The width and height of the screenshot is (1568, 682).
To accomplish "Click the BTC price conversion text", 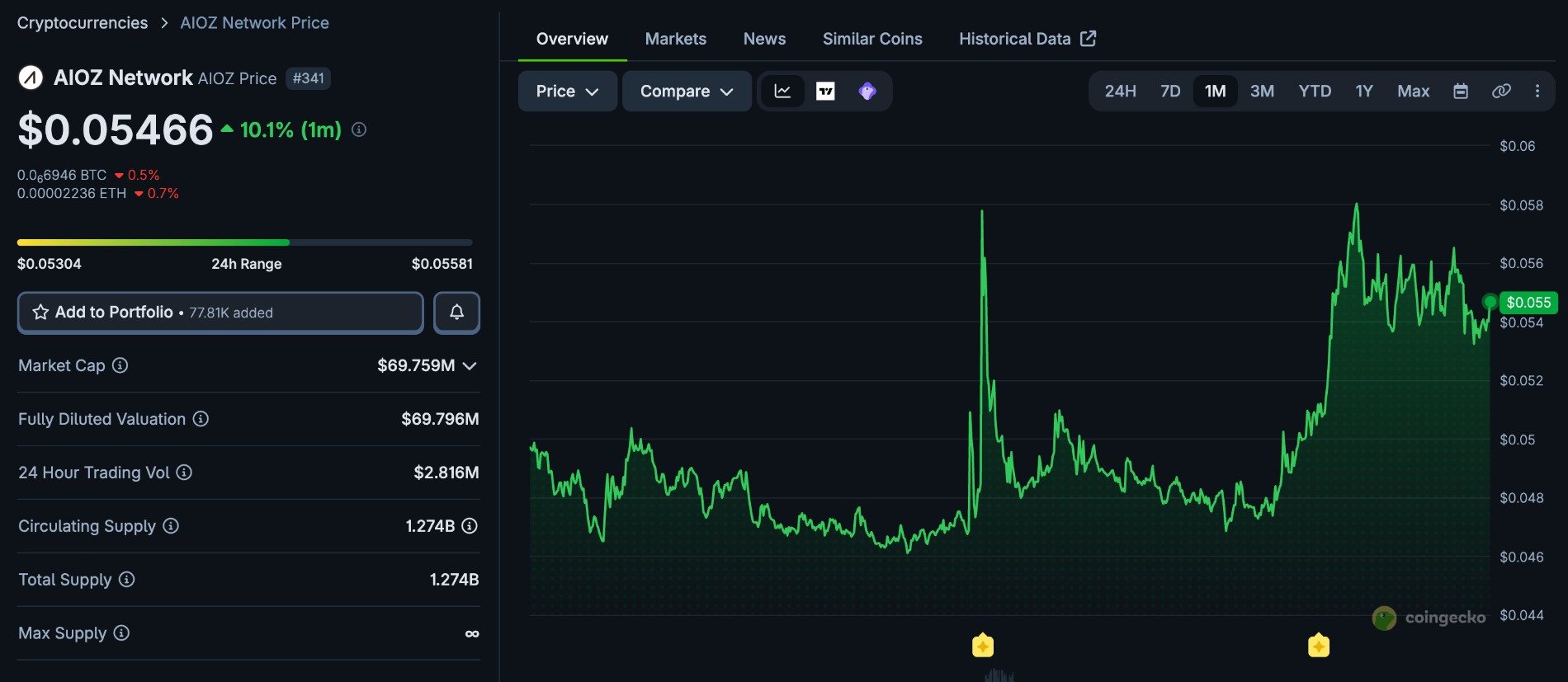I will click(62, 175).
